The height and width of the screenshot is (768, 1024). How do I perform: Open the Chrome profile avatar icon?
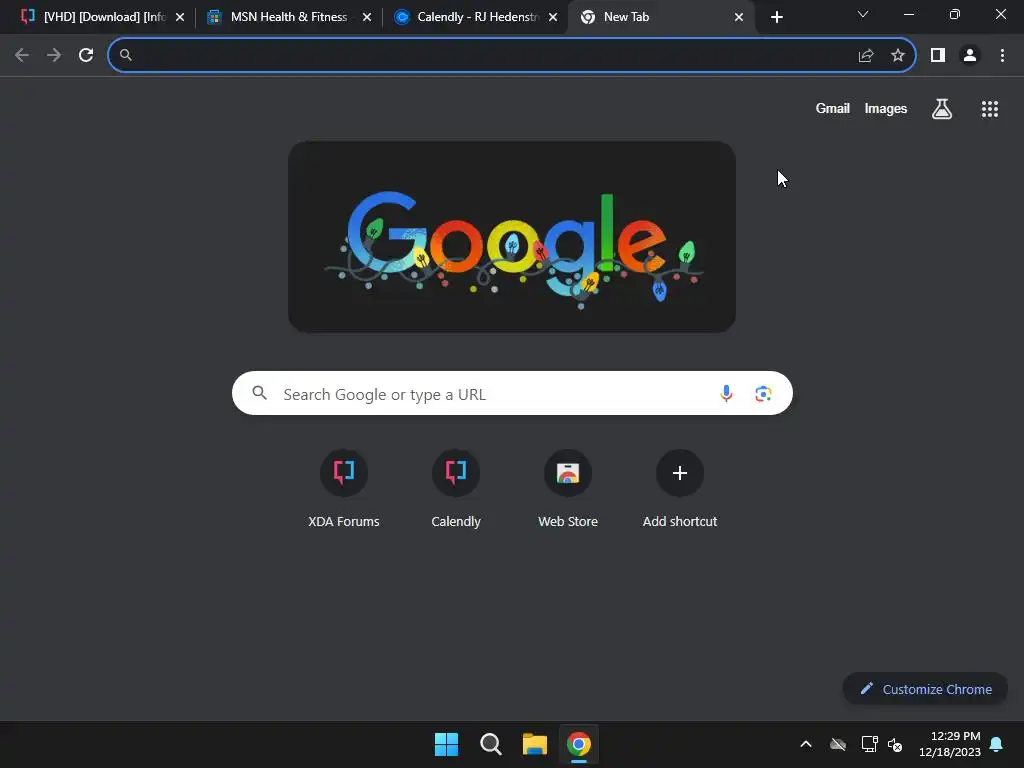(x=970, y=56)
